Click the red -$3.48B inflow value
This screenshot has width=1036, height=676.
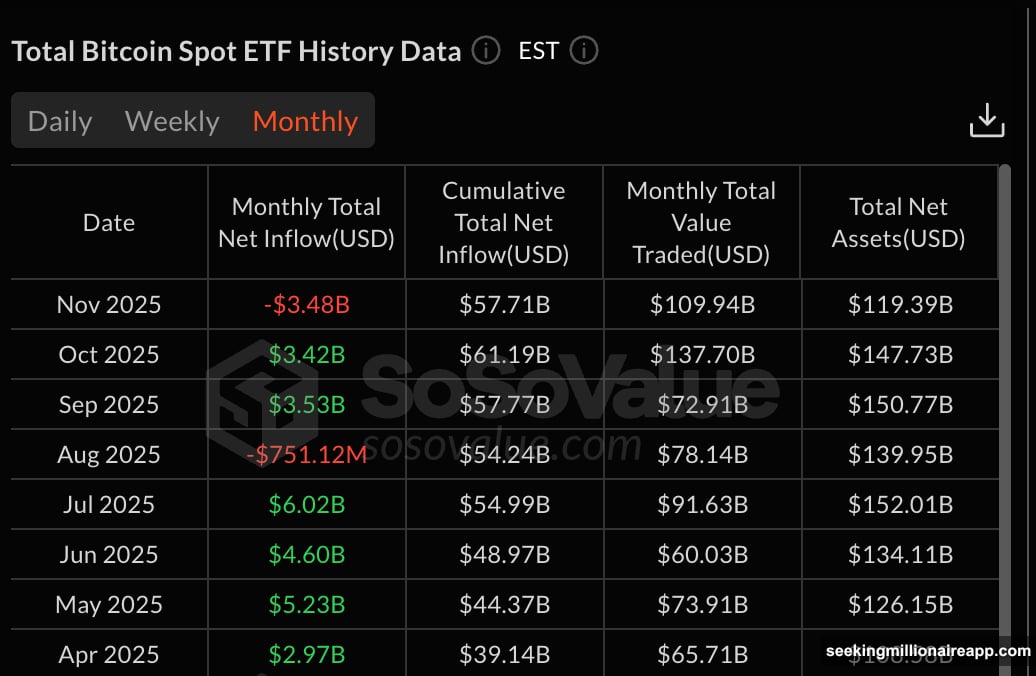click(x=305, y=304)
